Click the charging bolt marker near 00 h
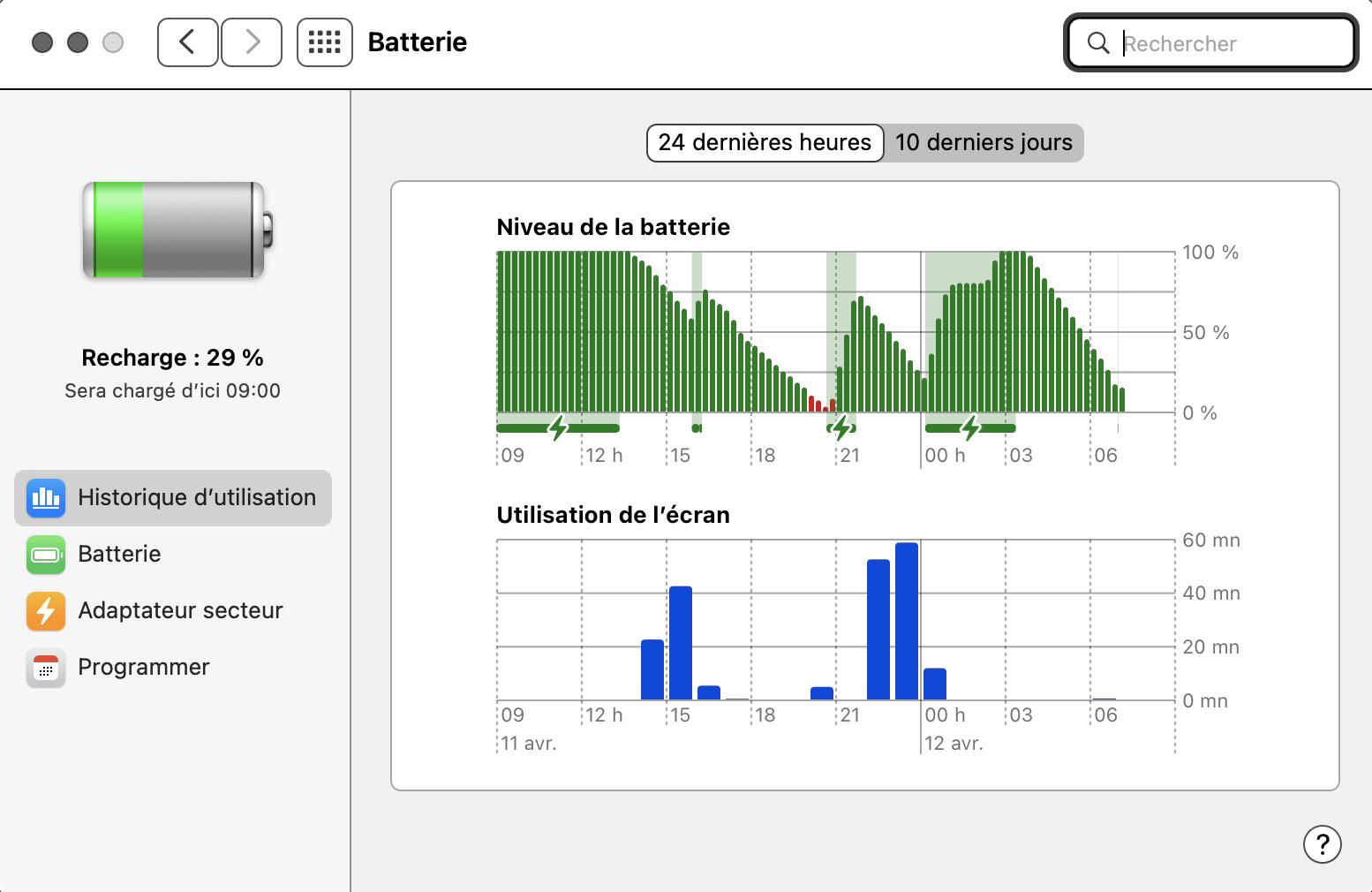The height and width of the screenshot is (892, 1372). tap(970, 428)
